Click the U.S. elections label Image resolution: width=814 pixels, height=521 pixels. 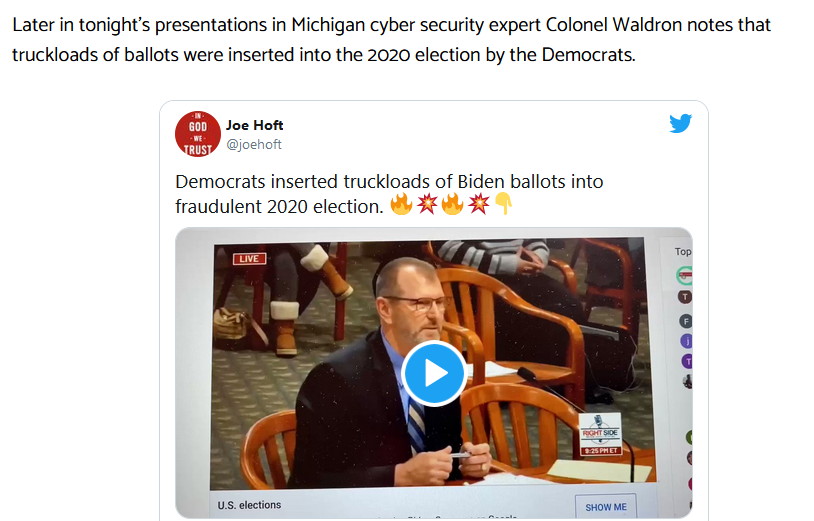click(x=249, y=505)
